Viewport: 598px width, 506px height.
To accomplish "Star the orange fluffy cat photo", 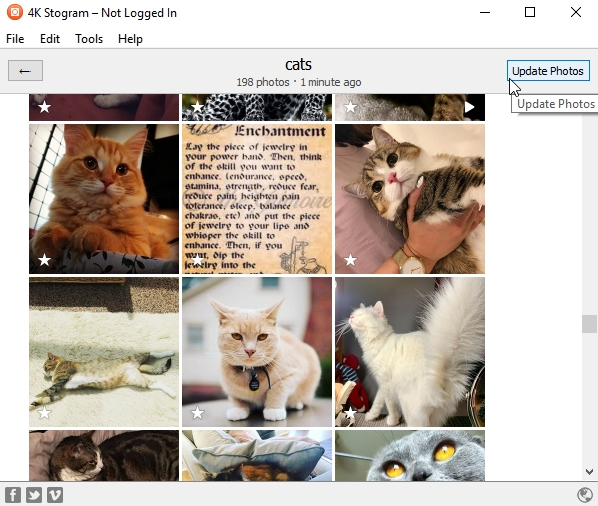I will [x=45, y=260].
